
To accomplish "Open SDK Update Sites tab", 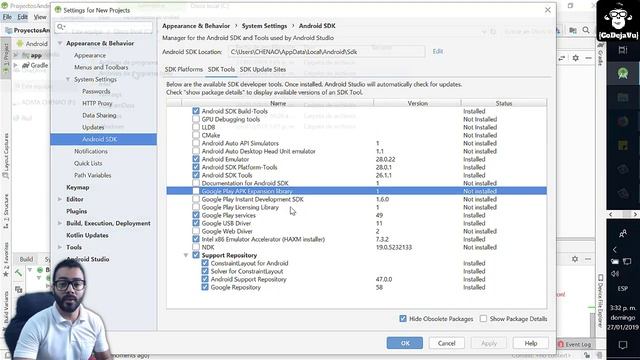I will (x=263, y=69).
